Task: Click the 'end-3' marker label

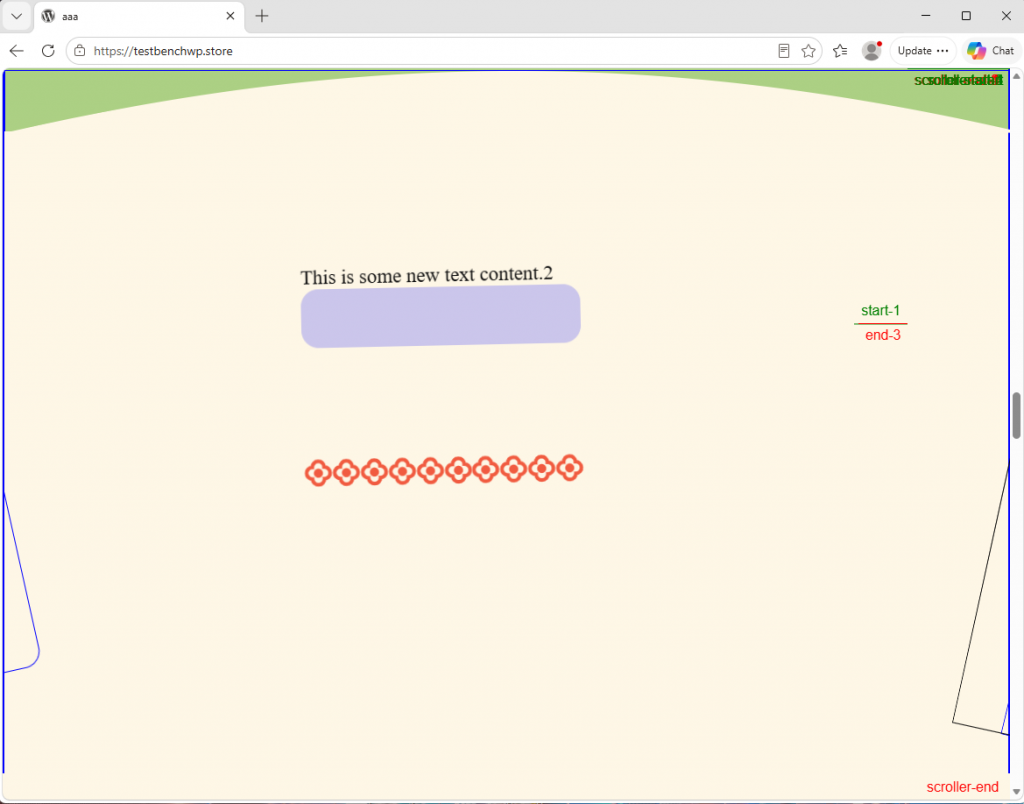Action: pyautogui.click(x=883, y=335)
